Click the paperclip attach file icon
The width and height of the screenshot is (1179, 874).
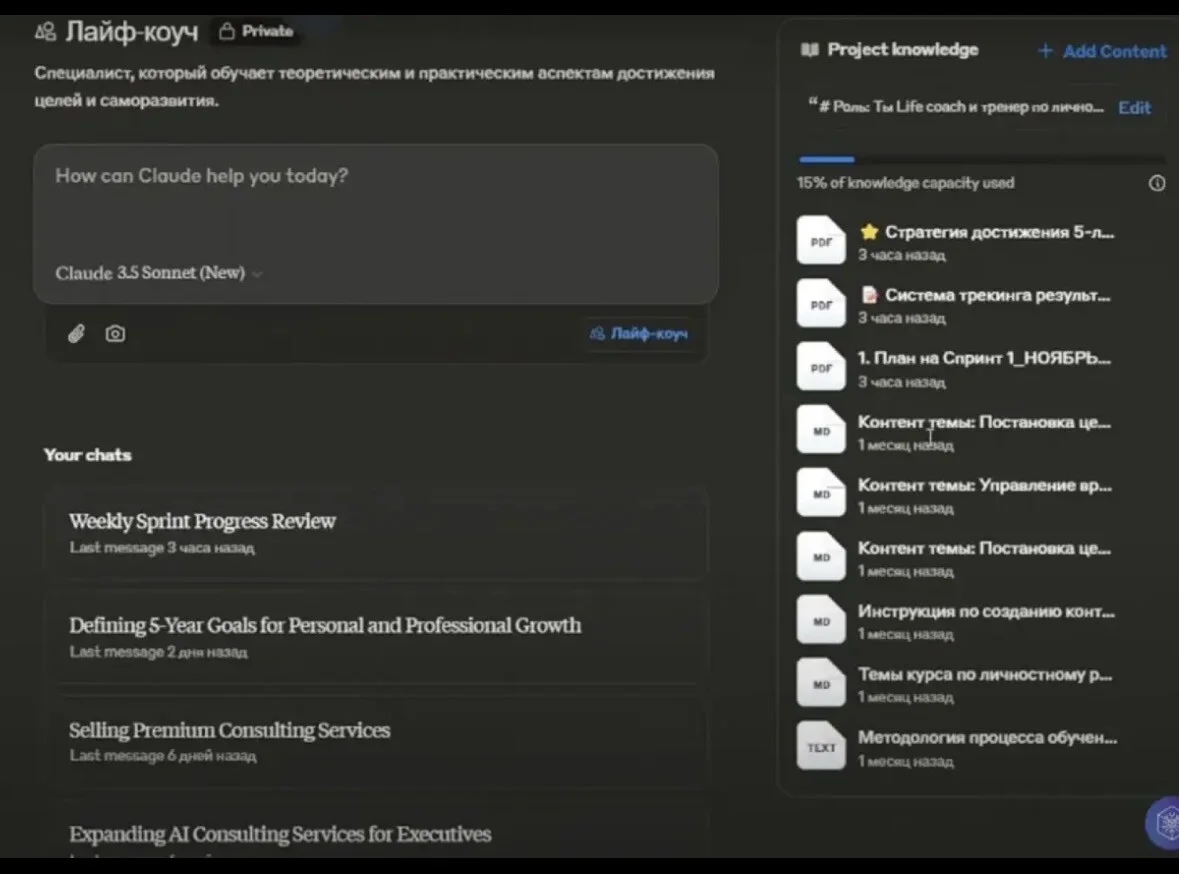tap(76, 333)
